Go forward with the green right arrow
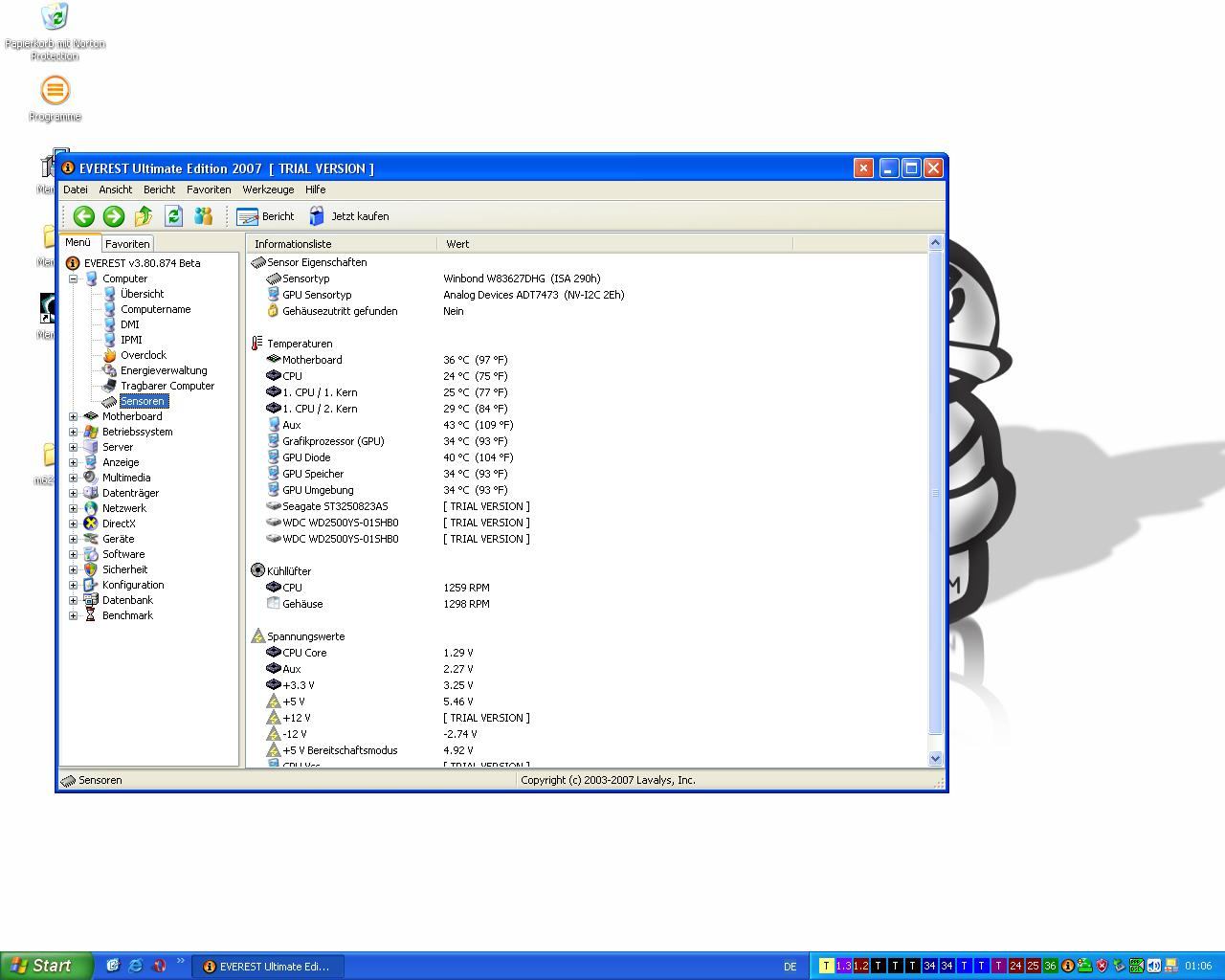This screenshot has height=980, width=1225. [x=113, y=216]
